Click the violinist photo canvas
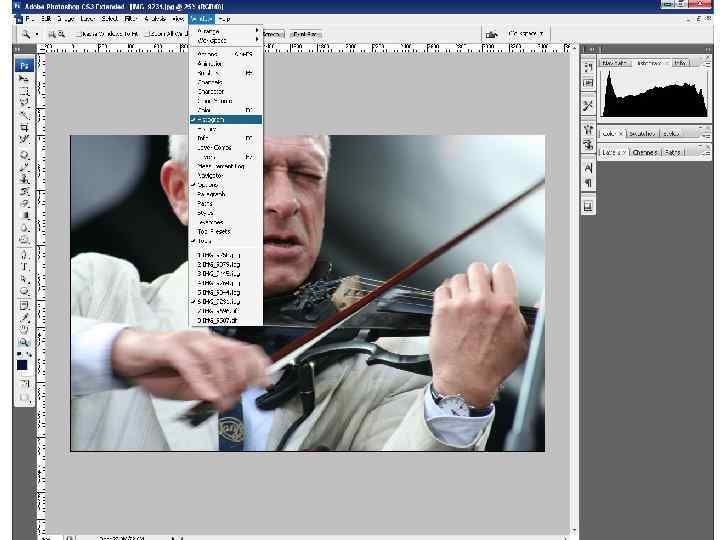The height and width of the screenshot is (540, 720). pos(308,293)
